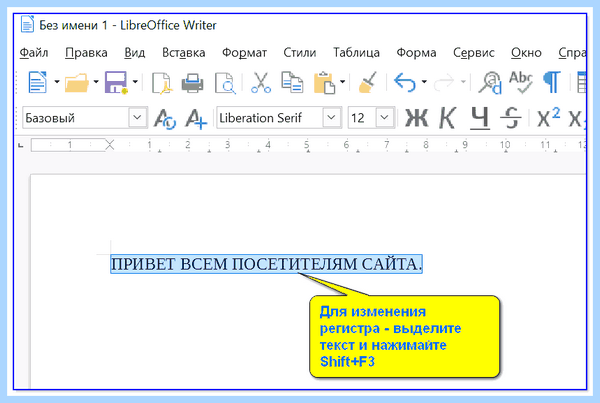
Task: Open the Стили menu
Action: point(300,53)
